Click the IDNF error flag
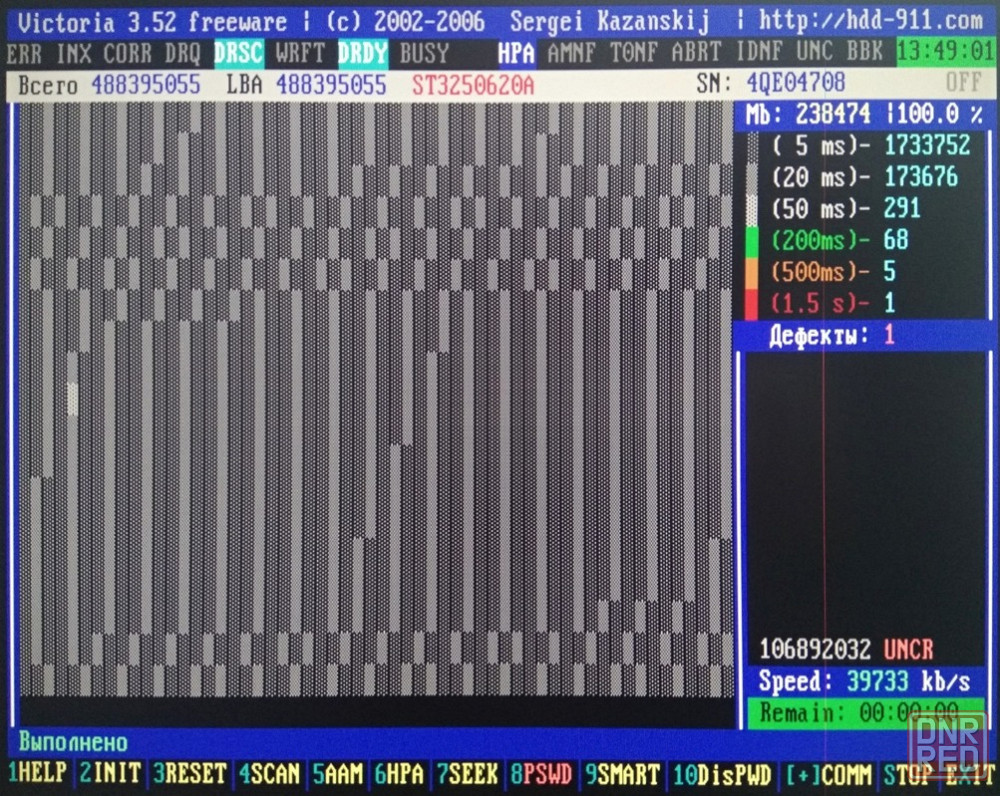Image resolution: width=1000 pixels, height=796 pixels. [x=760, y=52]
